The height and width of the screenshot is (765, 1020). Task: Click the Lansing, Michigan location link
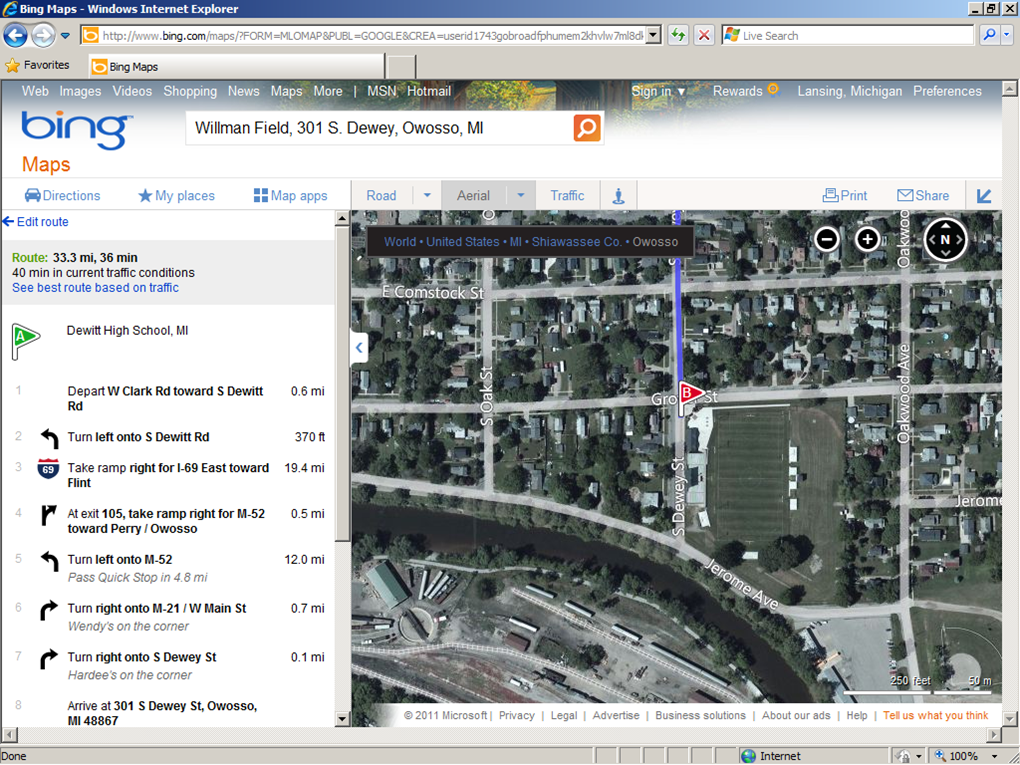pyautogui.click(x=850, y=91)
